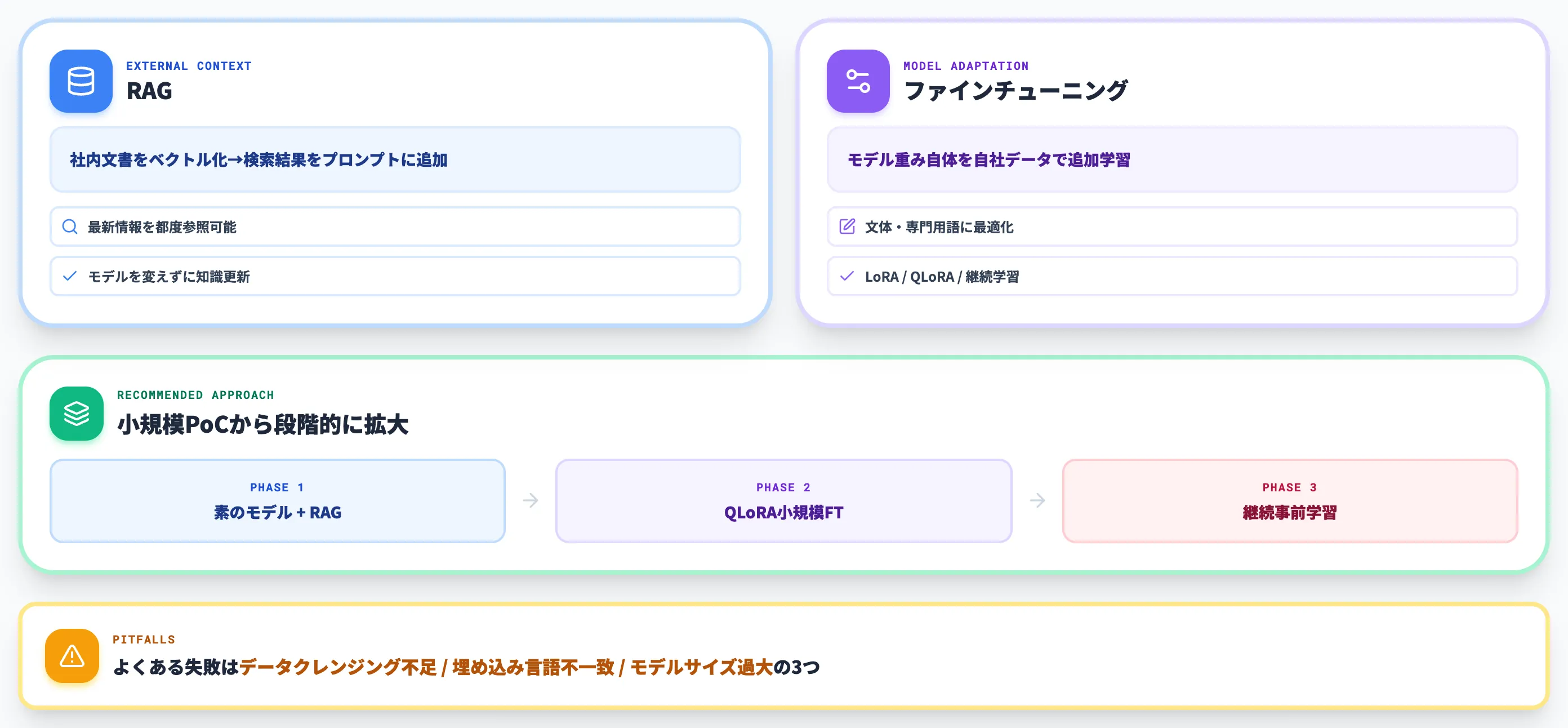1568x728 pixels.
Task: Click the 最新情報を都度参照可能 row
Action: (x=395, y=227)
